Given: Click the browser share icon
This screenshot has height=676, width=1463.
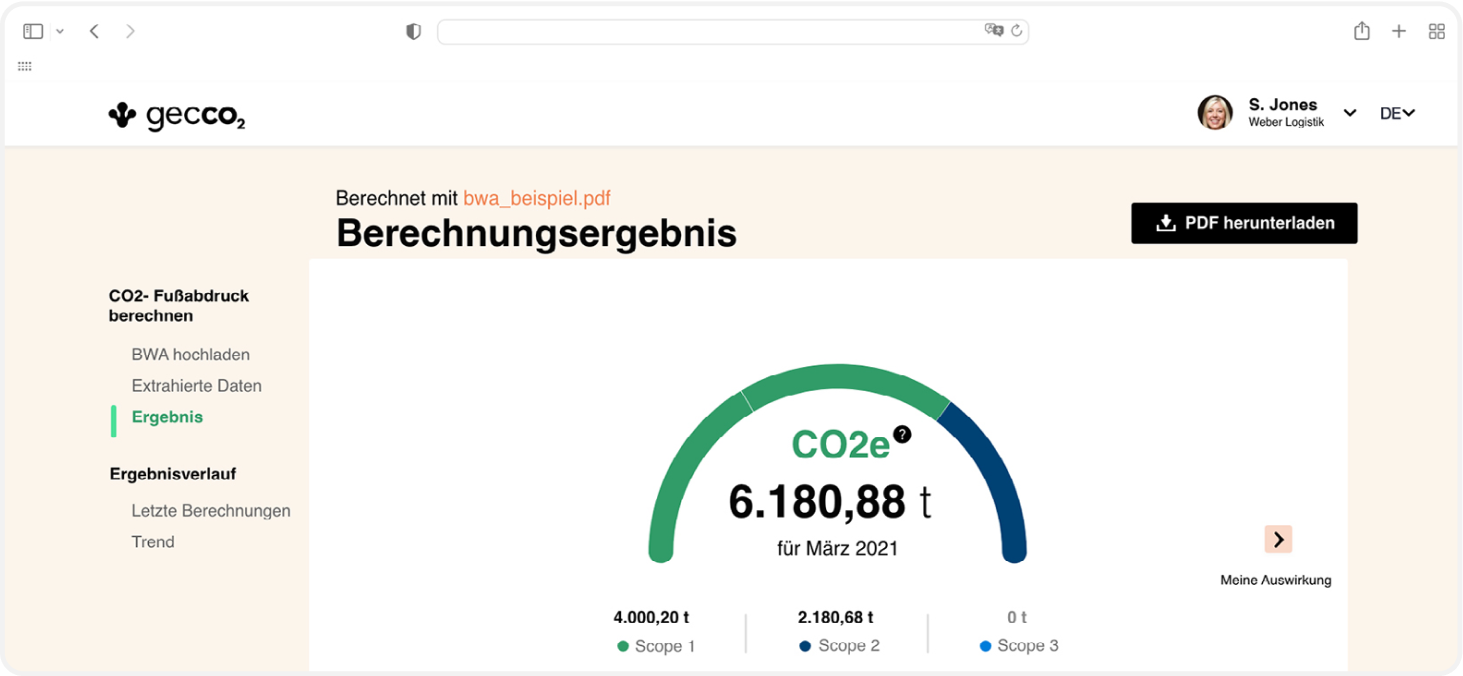Looking at the screenshot, I should (1361, 31).
